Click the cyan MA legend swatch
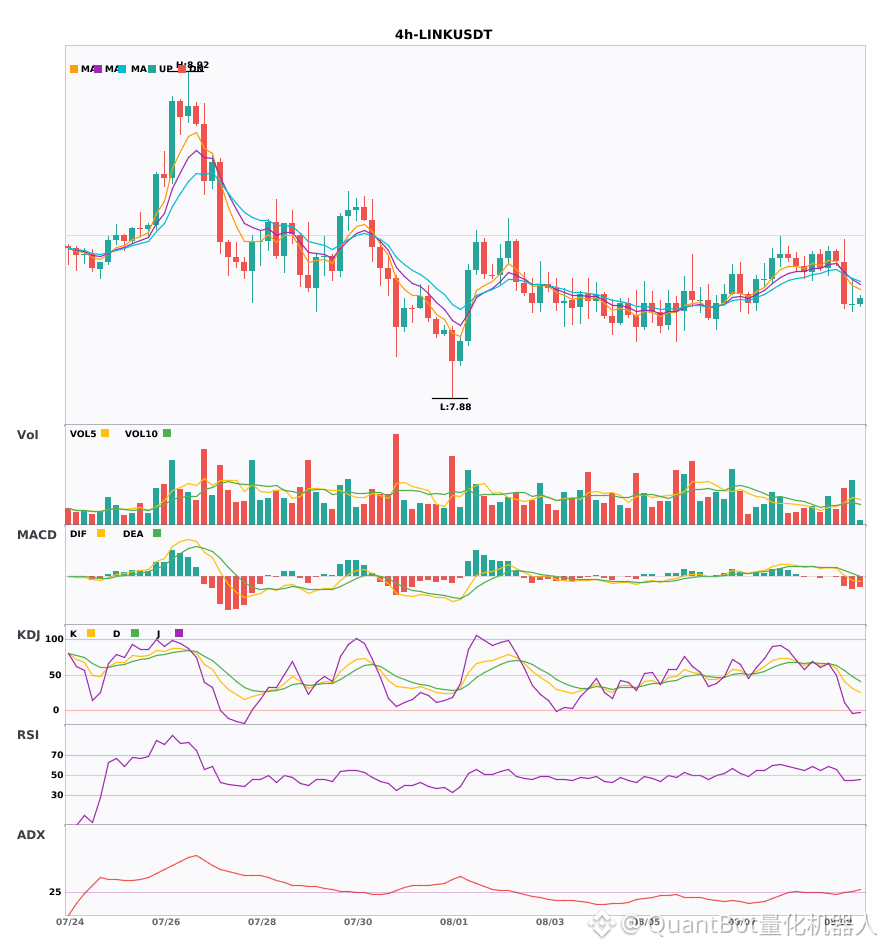885x950 pixels. [122, 69]
